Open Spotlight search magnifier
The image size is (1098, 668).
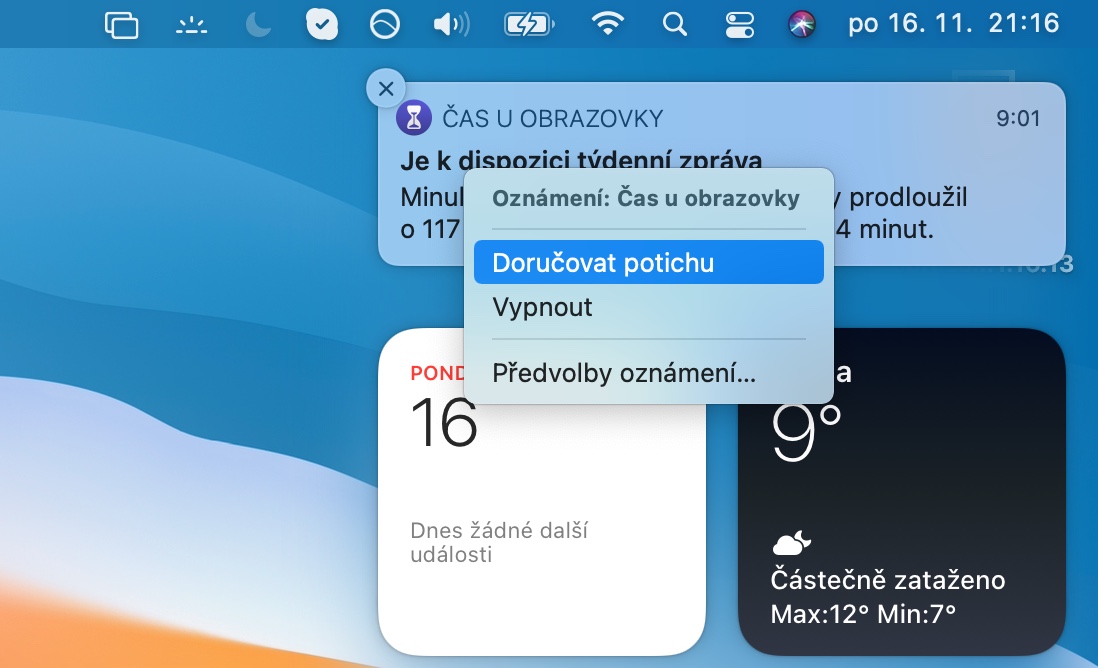(674, 25)
